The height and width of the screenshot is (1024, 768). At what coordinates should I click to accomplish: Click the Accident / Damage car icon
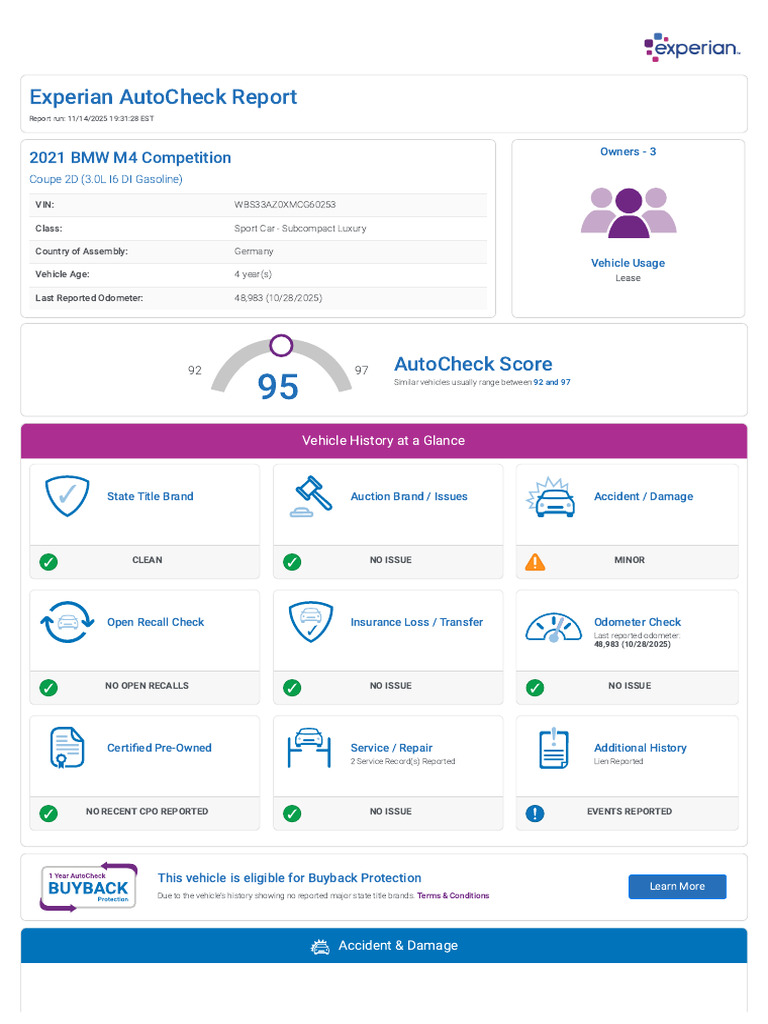tap(551, 497)
